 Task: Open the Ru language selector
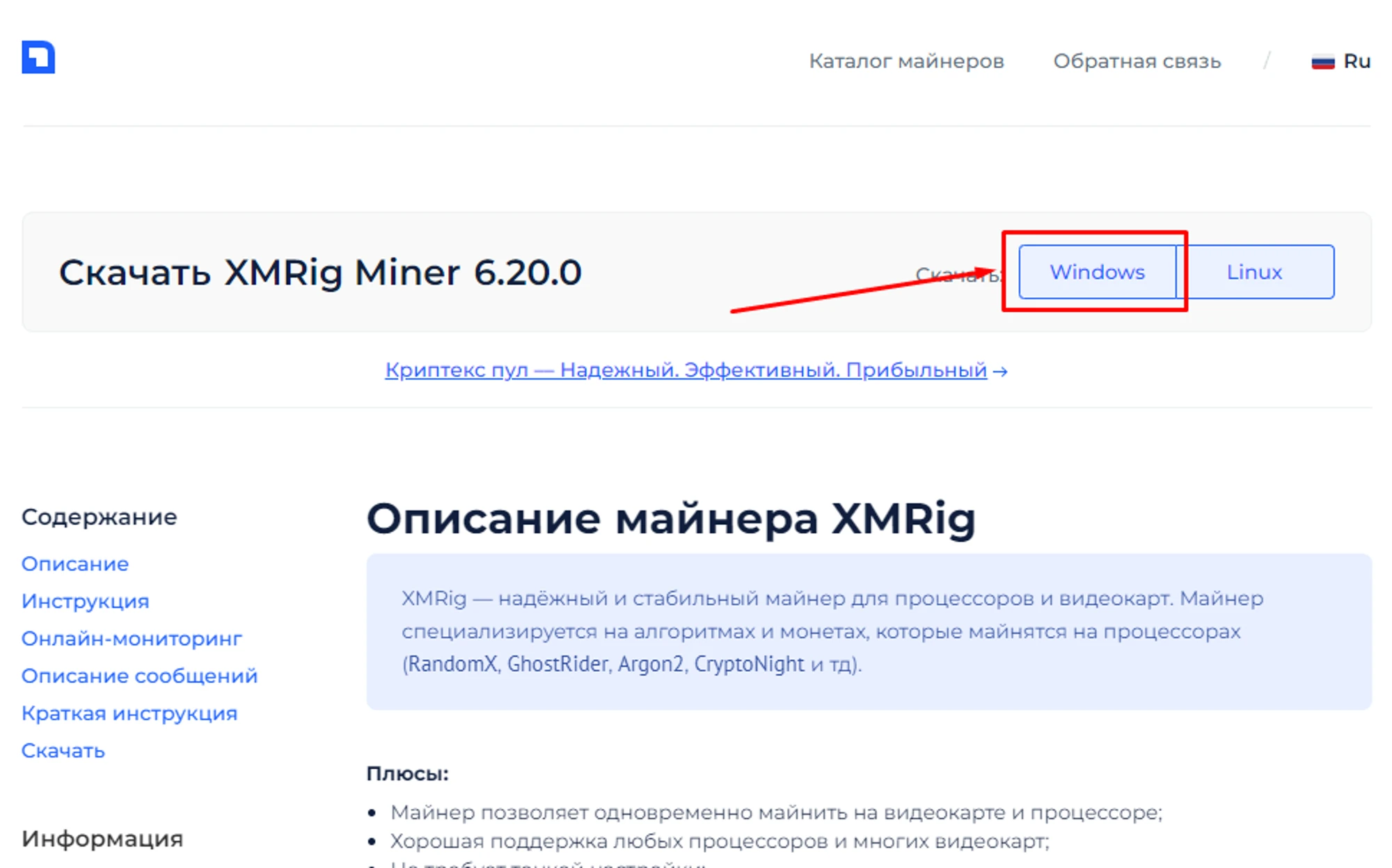click(x=1356, y=61)
